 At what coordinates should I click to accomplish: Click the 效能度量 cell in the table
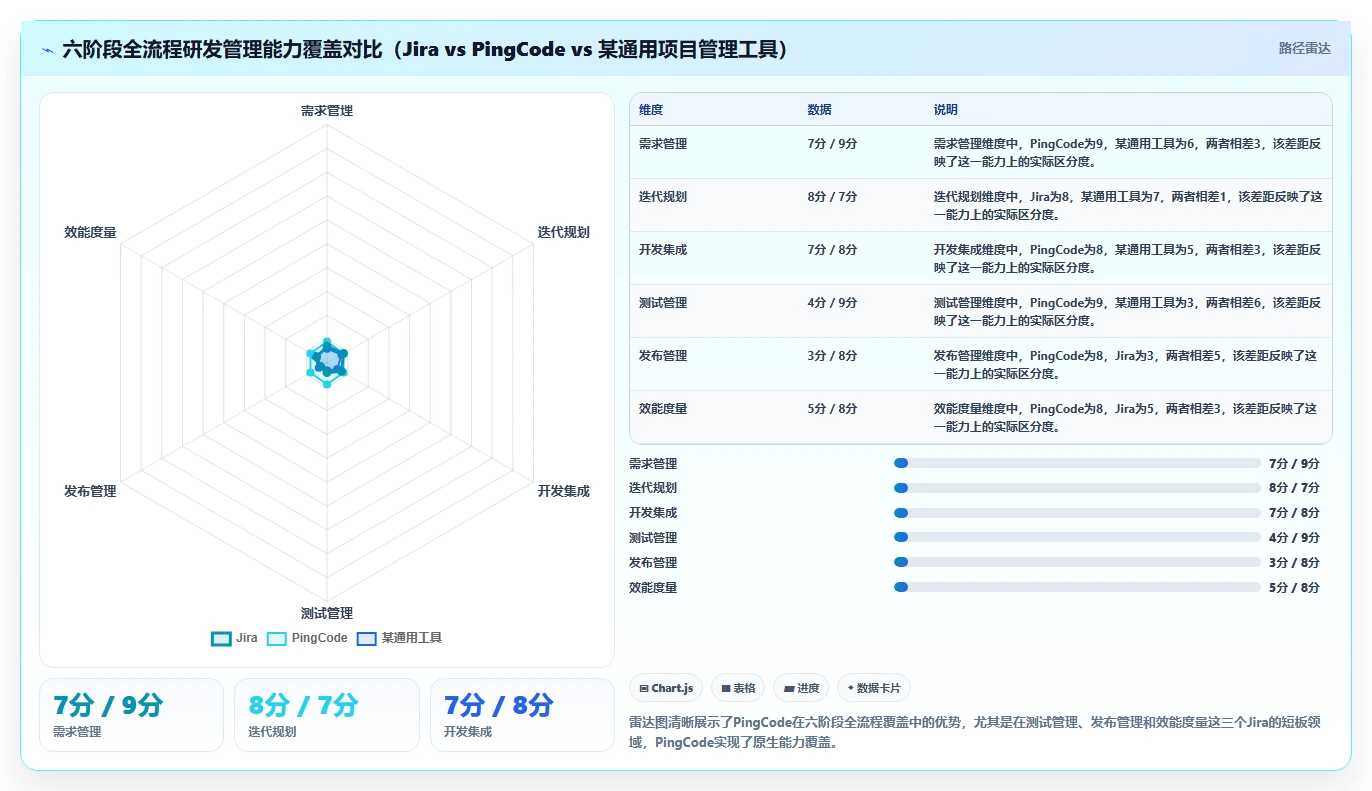[663, 409]
